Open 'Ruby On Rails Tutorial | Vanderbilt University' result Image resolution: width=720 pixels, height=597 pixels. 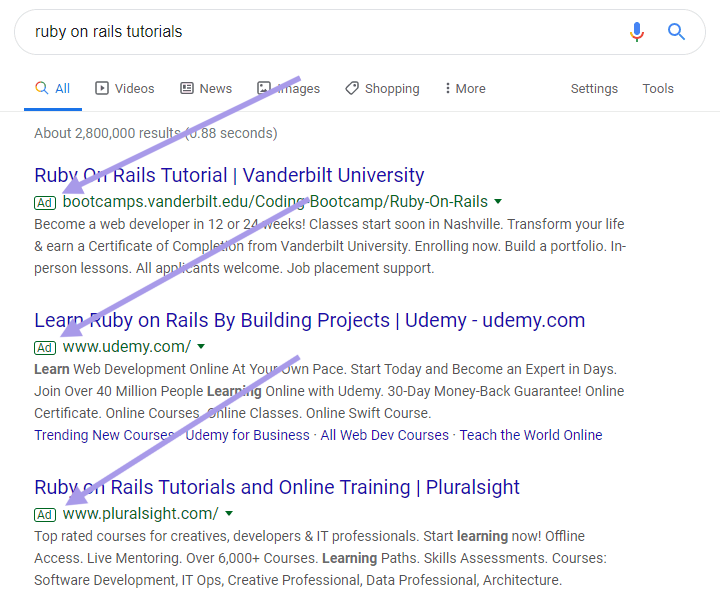click(x=229, y=175)
